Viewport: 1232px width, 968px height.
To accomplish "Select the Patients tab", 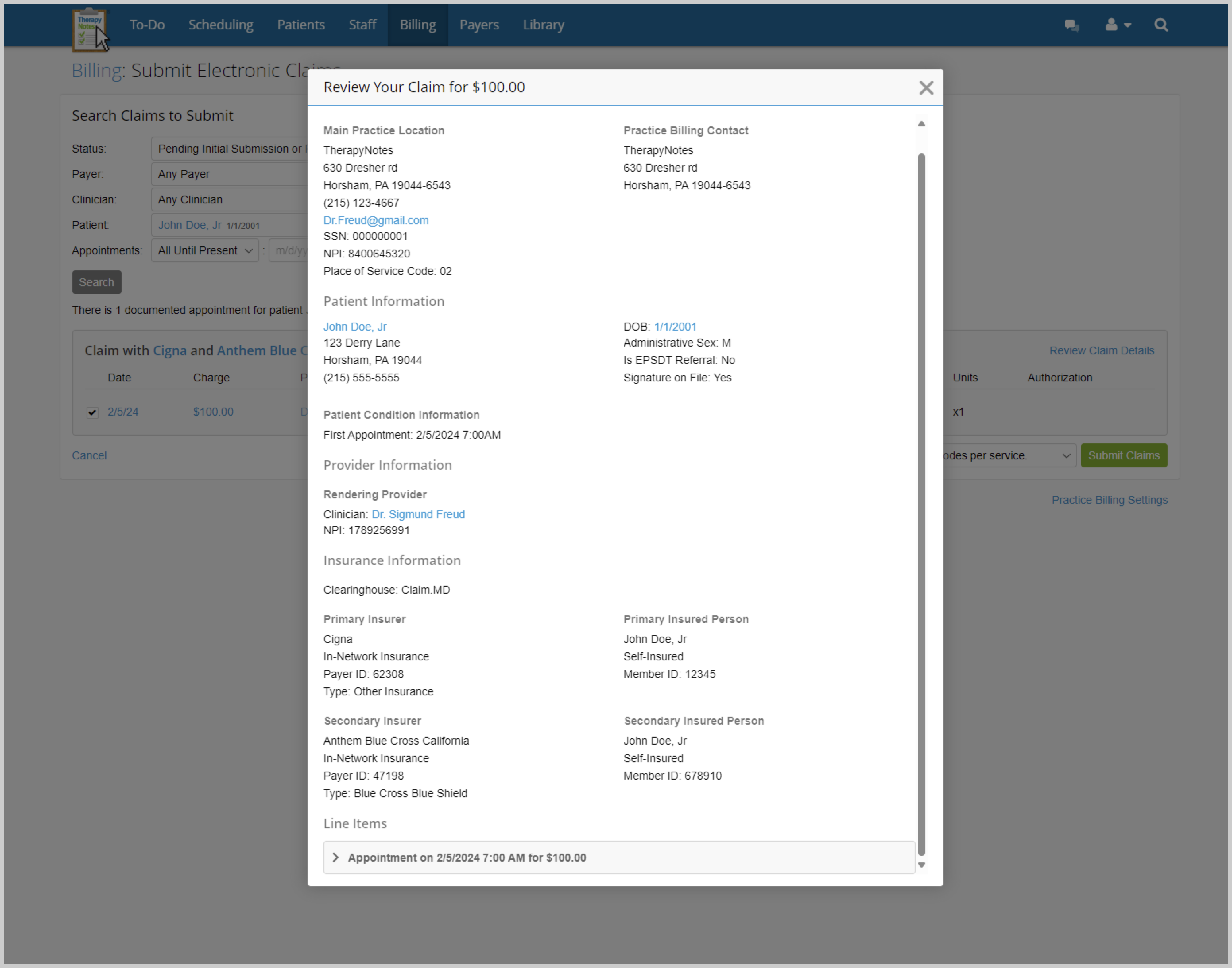I will point(301,25).
